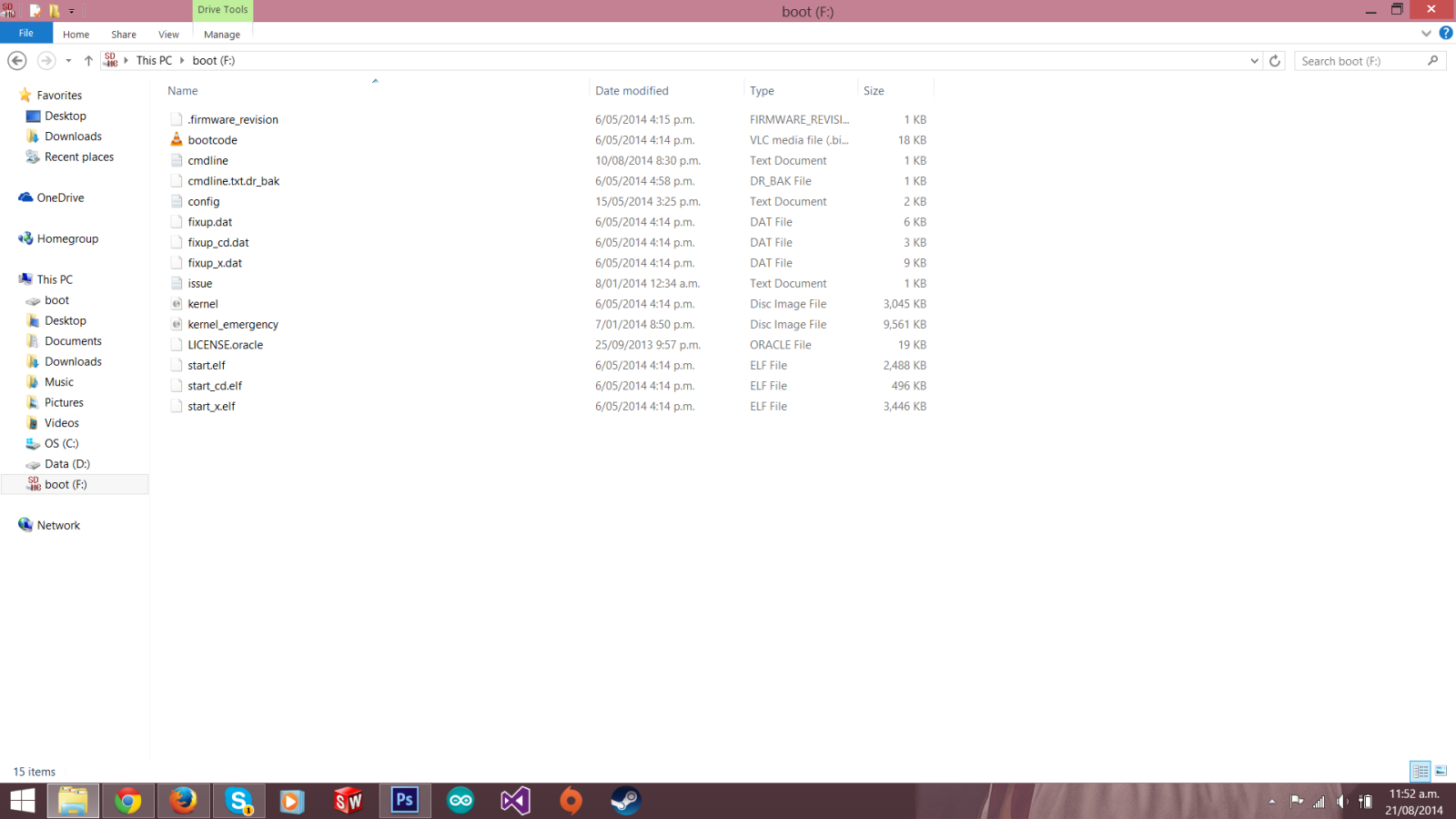Screen dimensions: 1456x819
Task: Switch to Large icons view layout
Action: pyautogui.click(x=1441, y=772)
